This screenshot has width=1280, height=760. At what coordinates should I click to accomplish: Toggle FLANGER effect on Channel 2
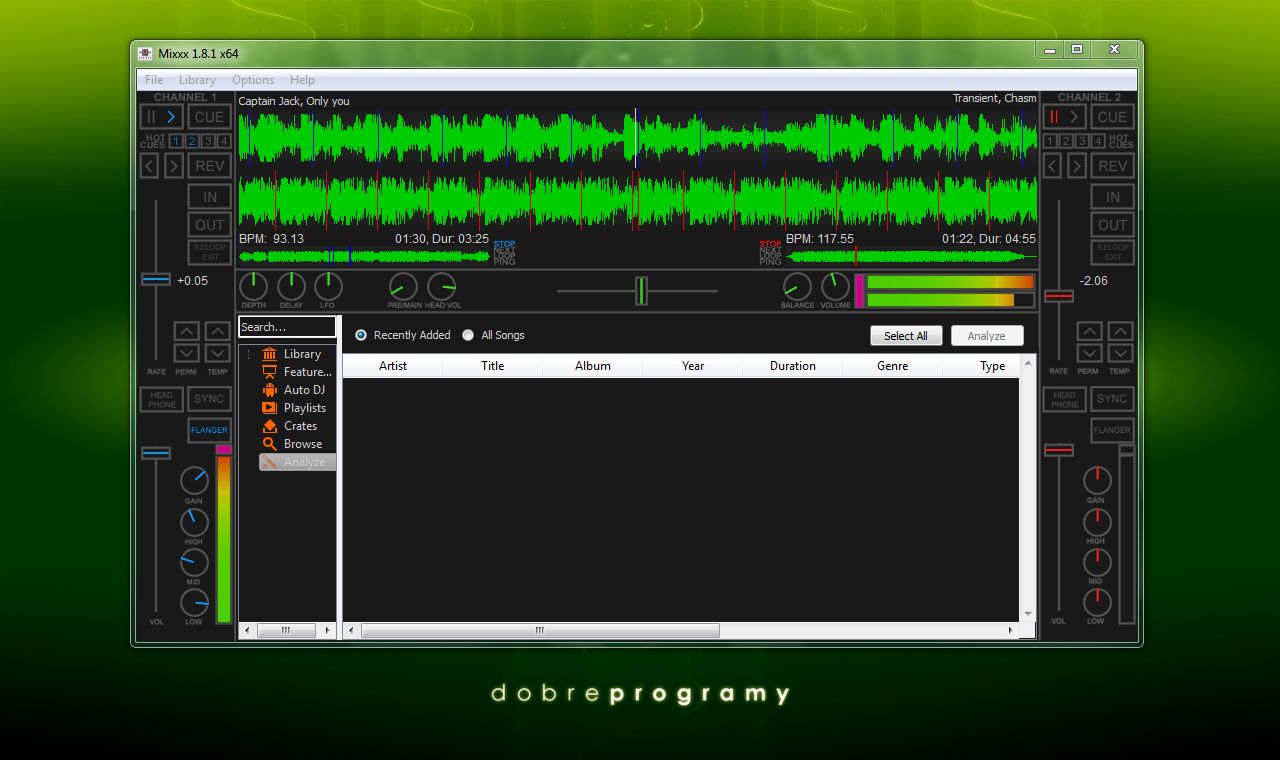point(1112,430)
